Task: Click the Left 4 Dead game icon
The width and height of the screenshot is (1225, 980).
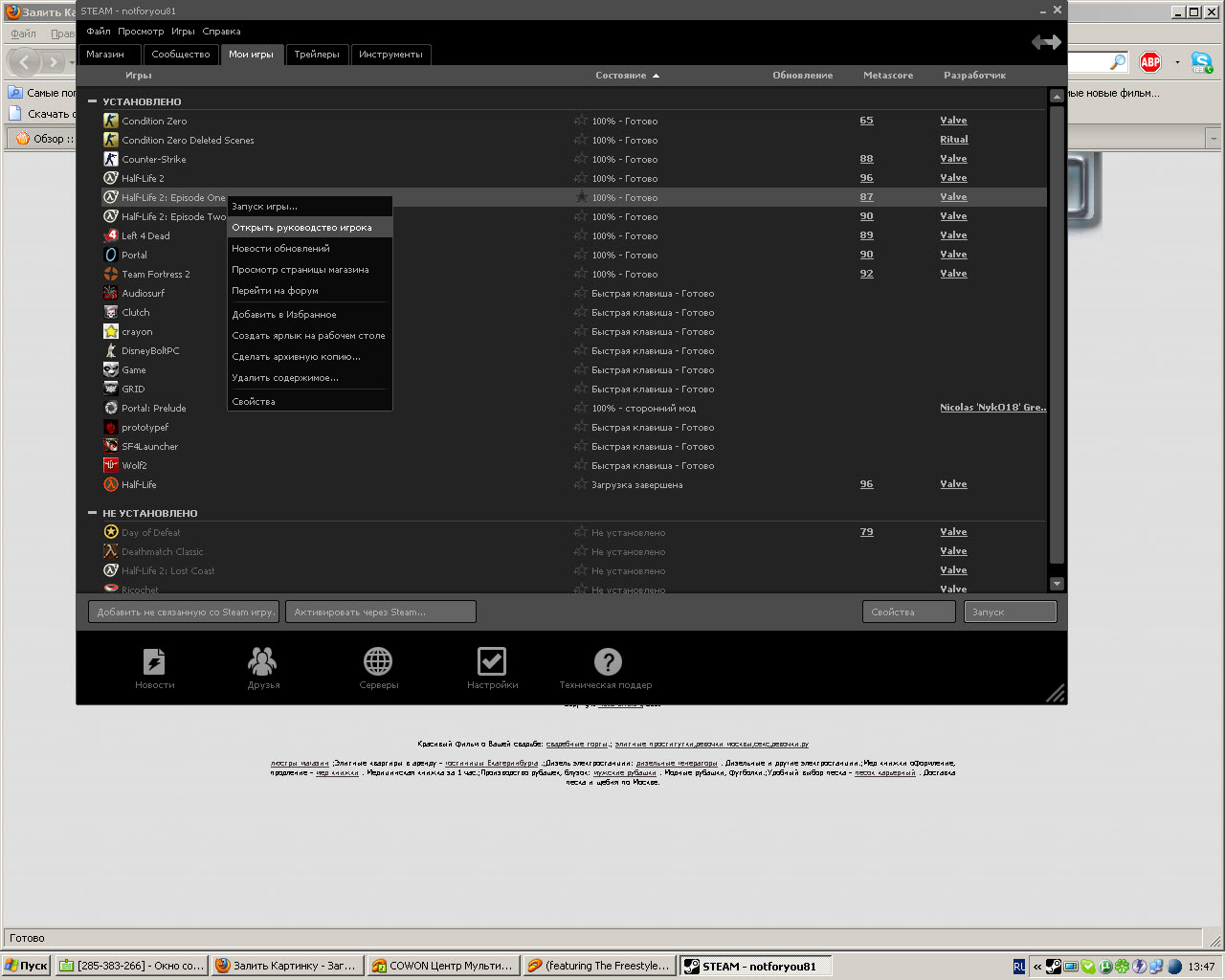Action: tap(111, 235)
